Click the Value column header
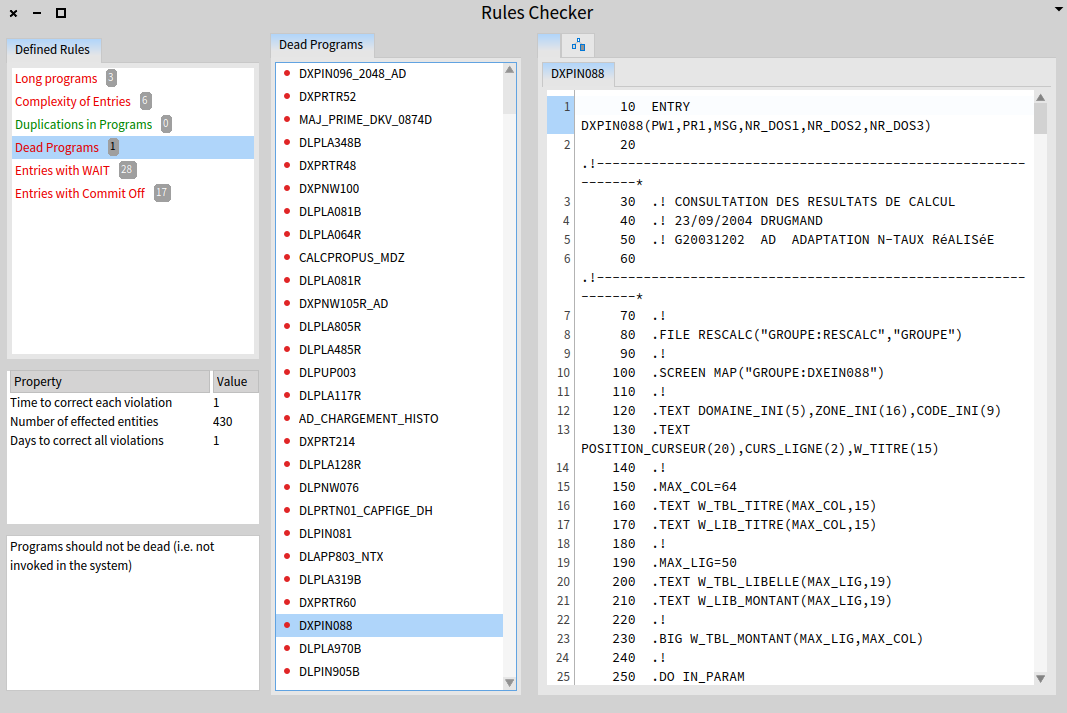1067x713 pixels. pyautogui.click(x=231, y=382)
